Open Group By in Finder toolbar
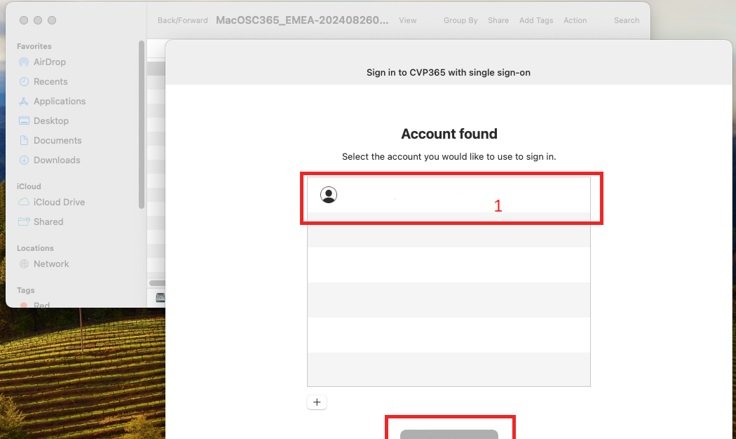 tap(460, 21)
